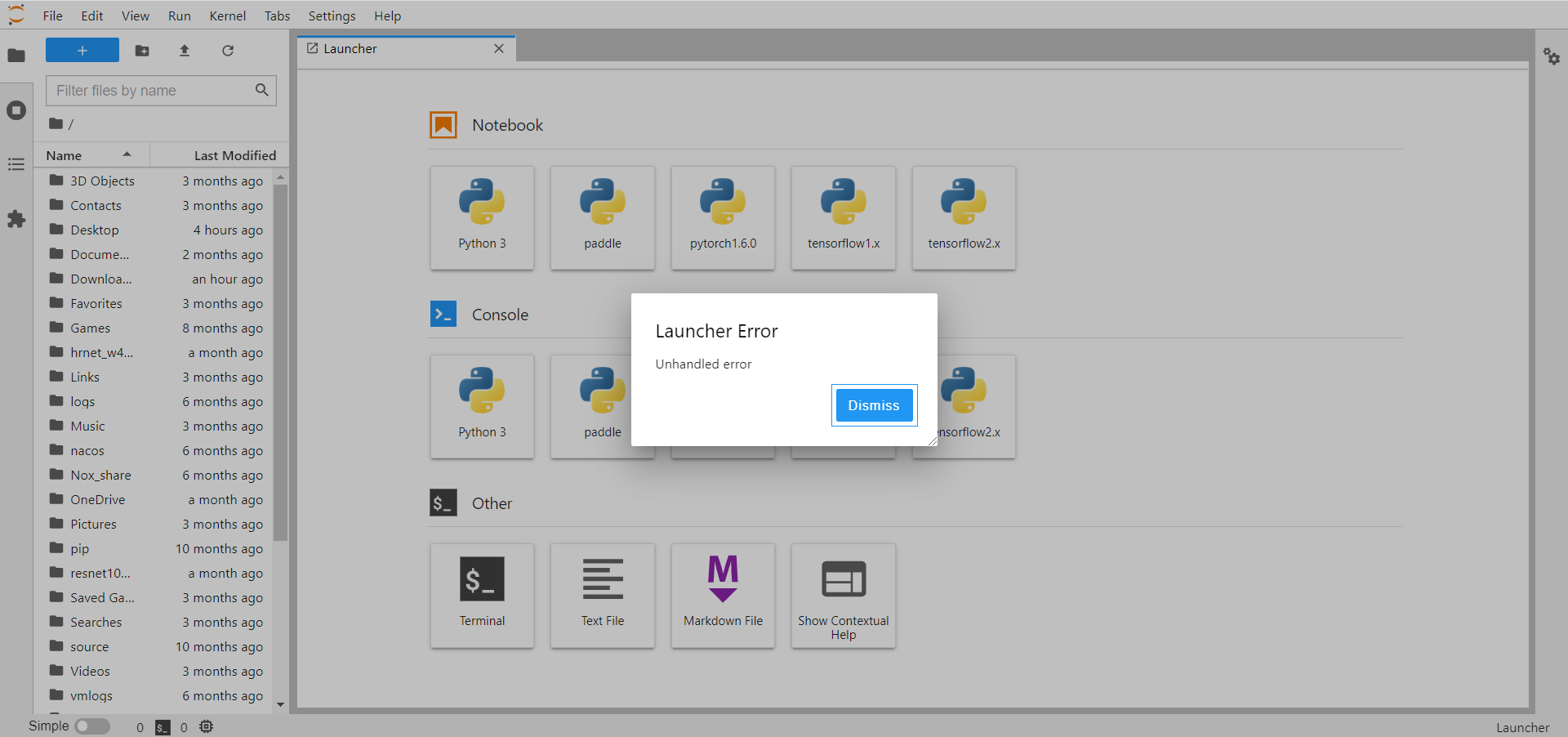The image size is (1568, 737).
Task: Select the pip folder
Action: tap(154, 548)
